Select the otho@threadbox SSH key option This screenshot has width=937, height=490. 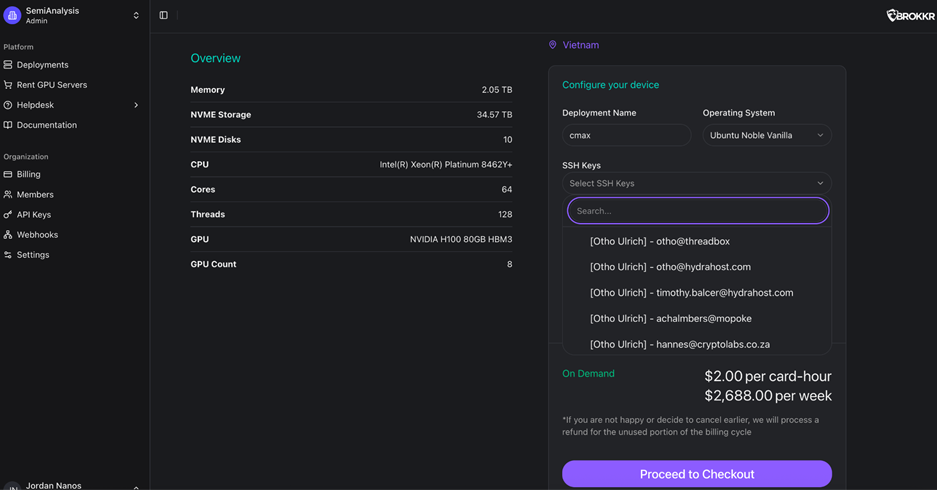[660, 241]
